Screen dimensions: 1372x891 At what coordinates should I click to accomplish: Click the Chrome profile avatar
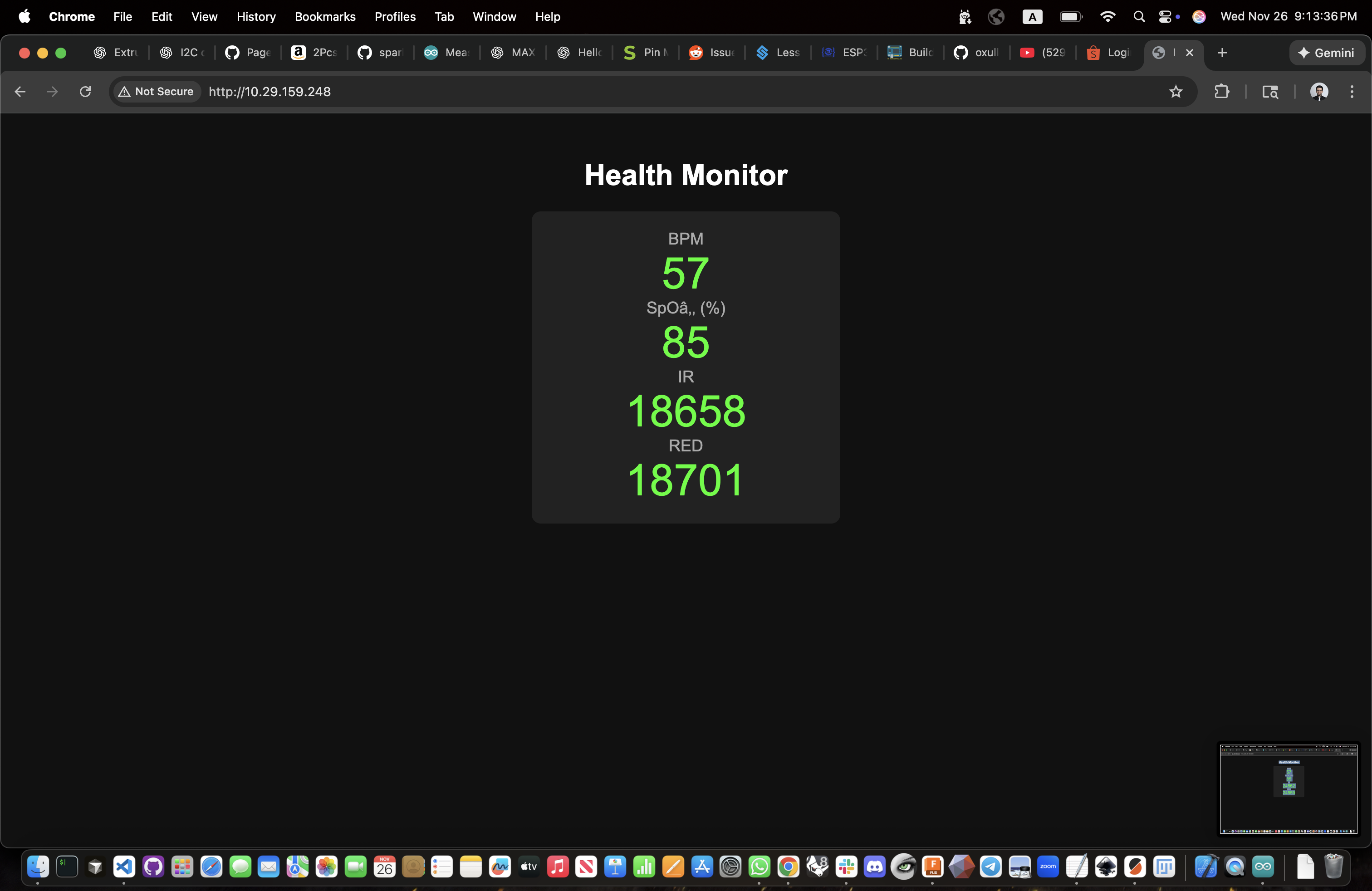1319,92
